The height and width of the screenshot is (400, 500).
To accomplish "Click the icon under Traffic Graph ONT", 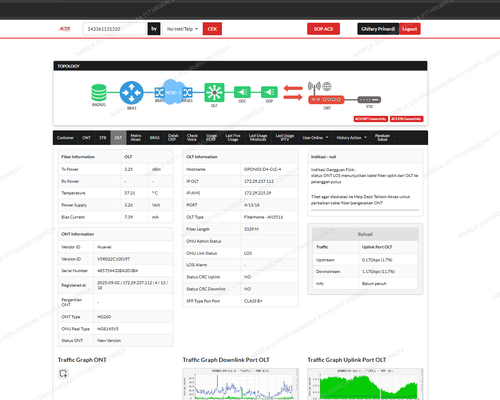I will [x=63, y=373].
